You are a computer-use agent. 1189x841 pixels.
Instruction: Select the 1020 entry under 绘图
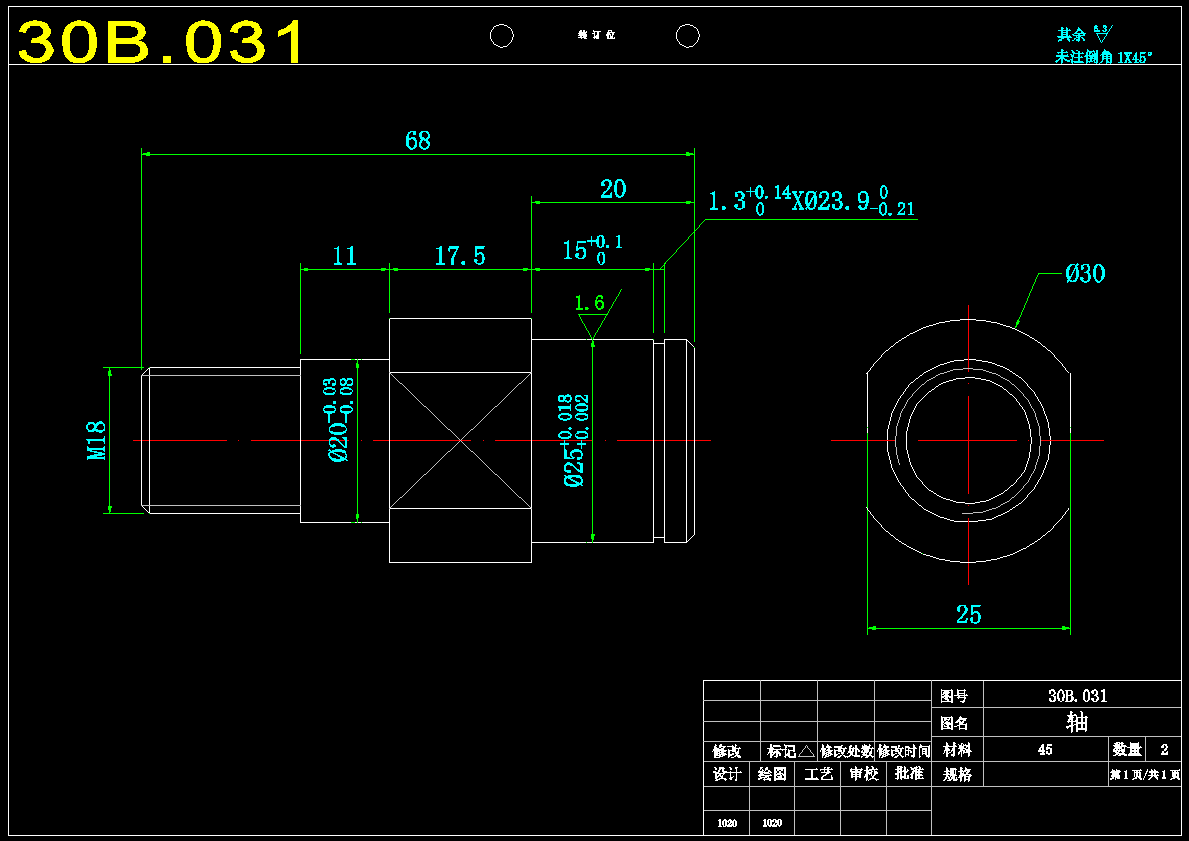click(772, 823)
